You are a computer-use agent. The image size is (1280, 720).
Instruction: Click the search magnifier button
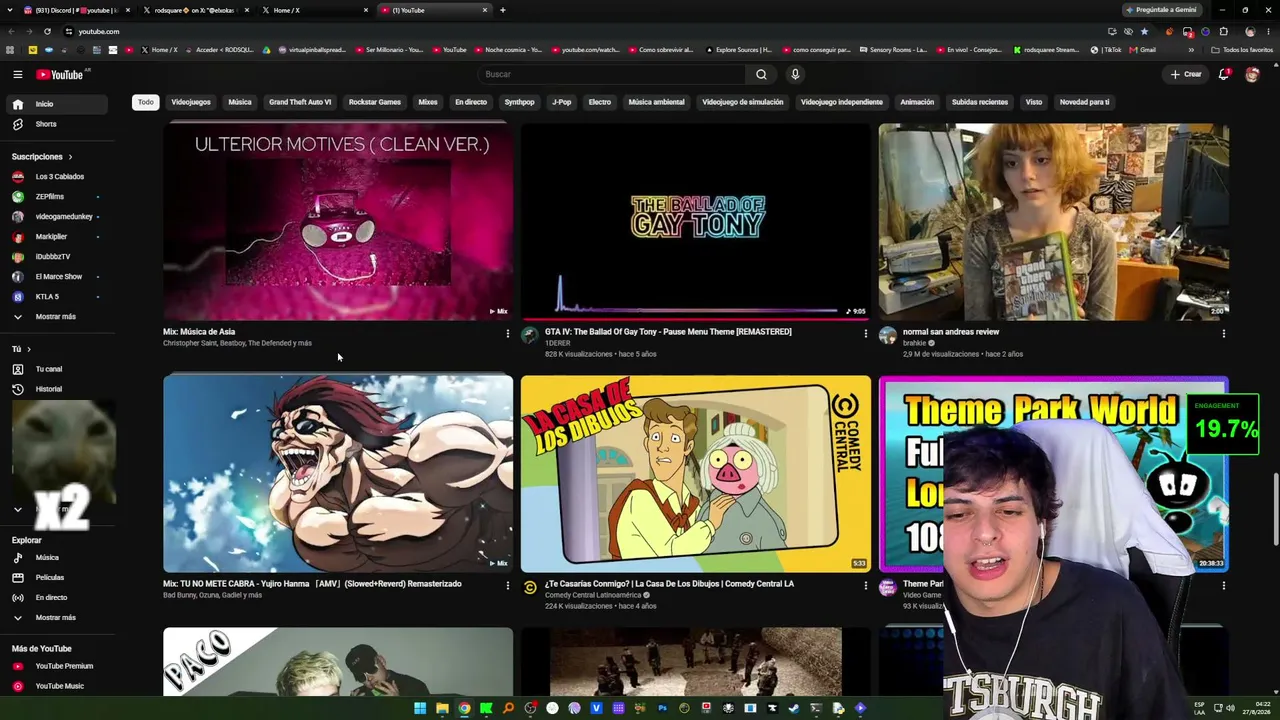(761, 74)
